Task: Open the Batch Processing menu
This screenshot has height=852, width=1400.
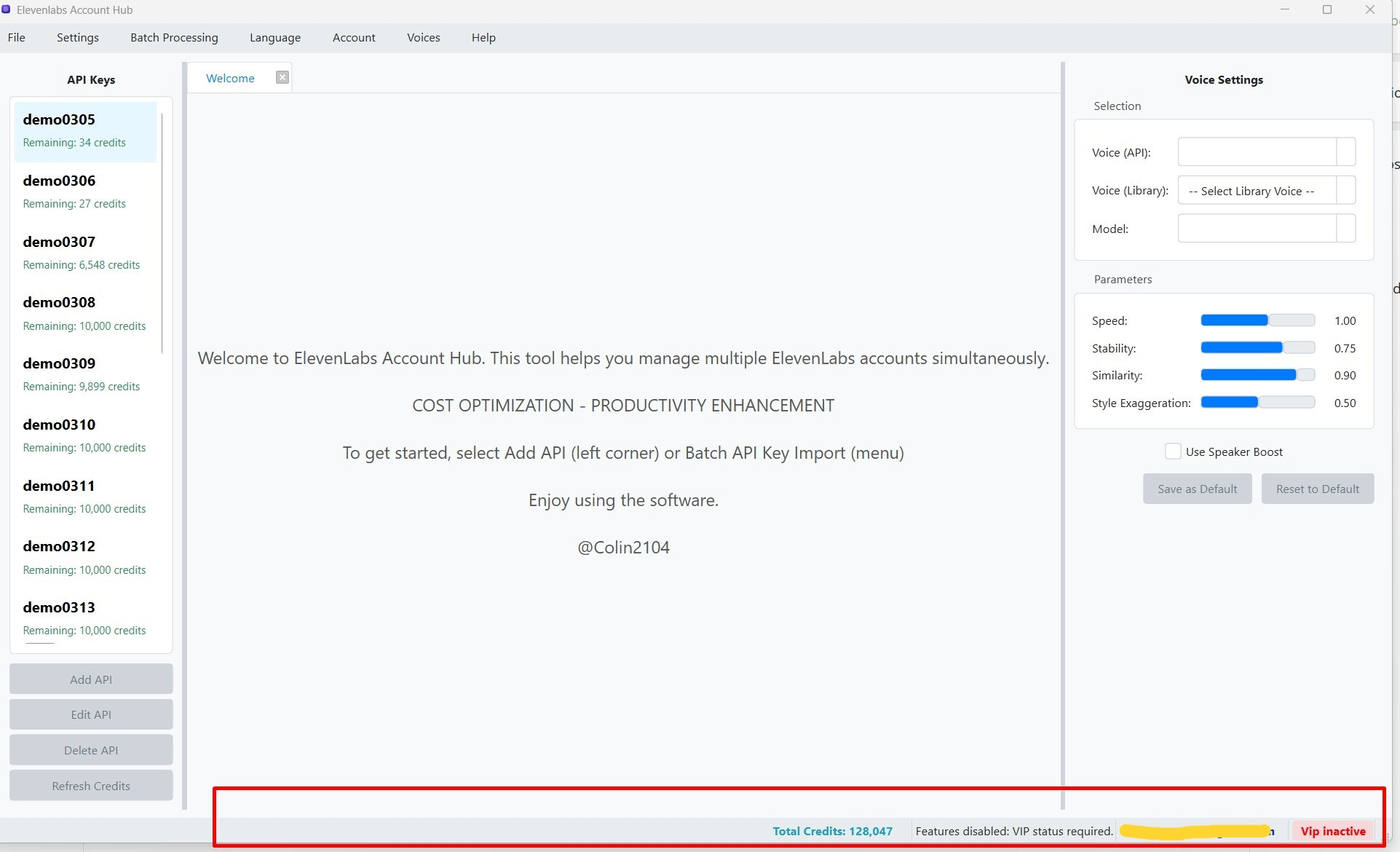Action: [174, 38]
